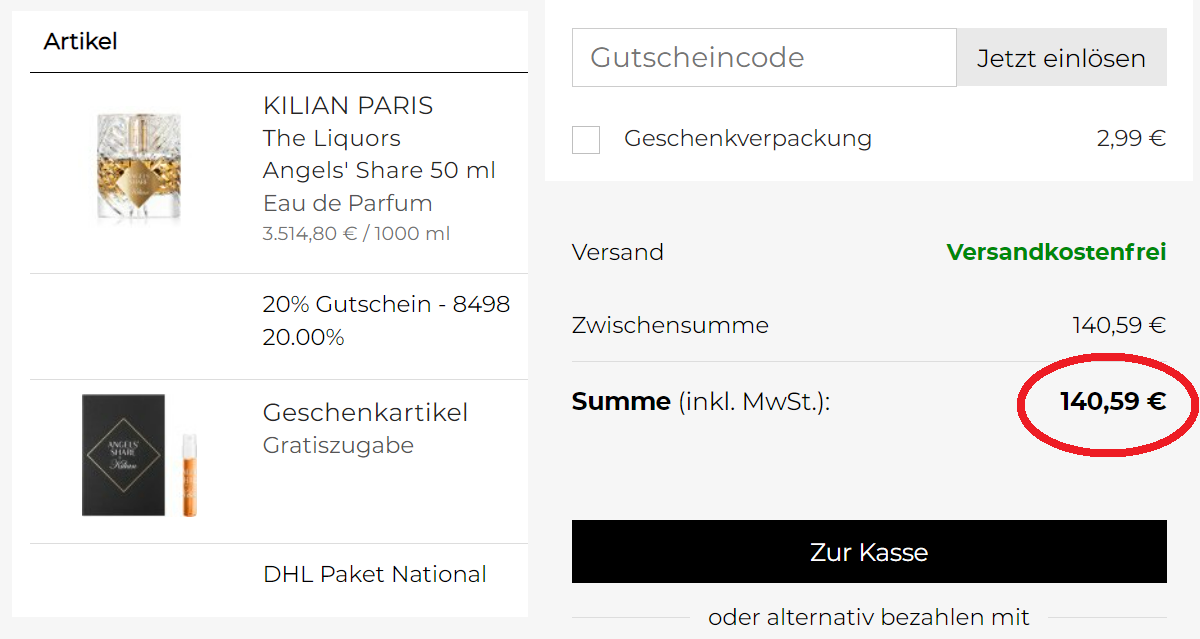1200x639 pixels.
Task: Click the green Versandkostenfrei text
Action: [1056, 252]
